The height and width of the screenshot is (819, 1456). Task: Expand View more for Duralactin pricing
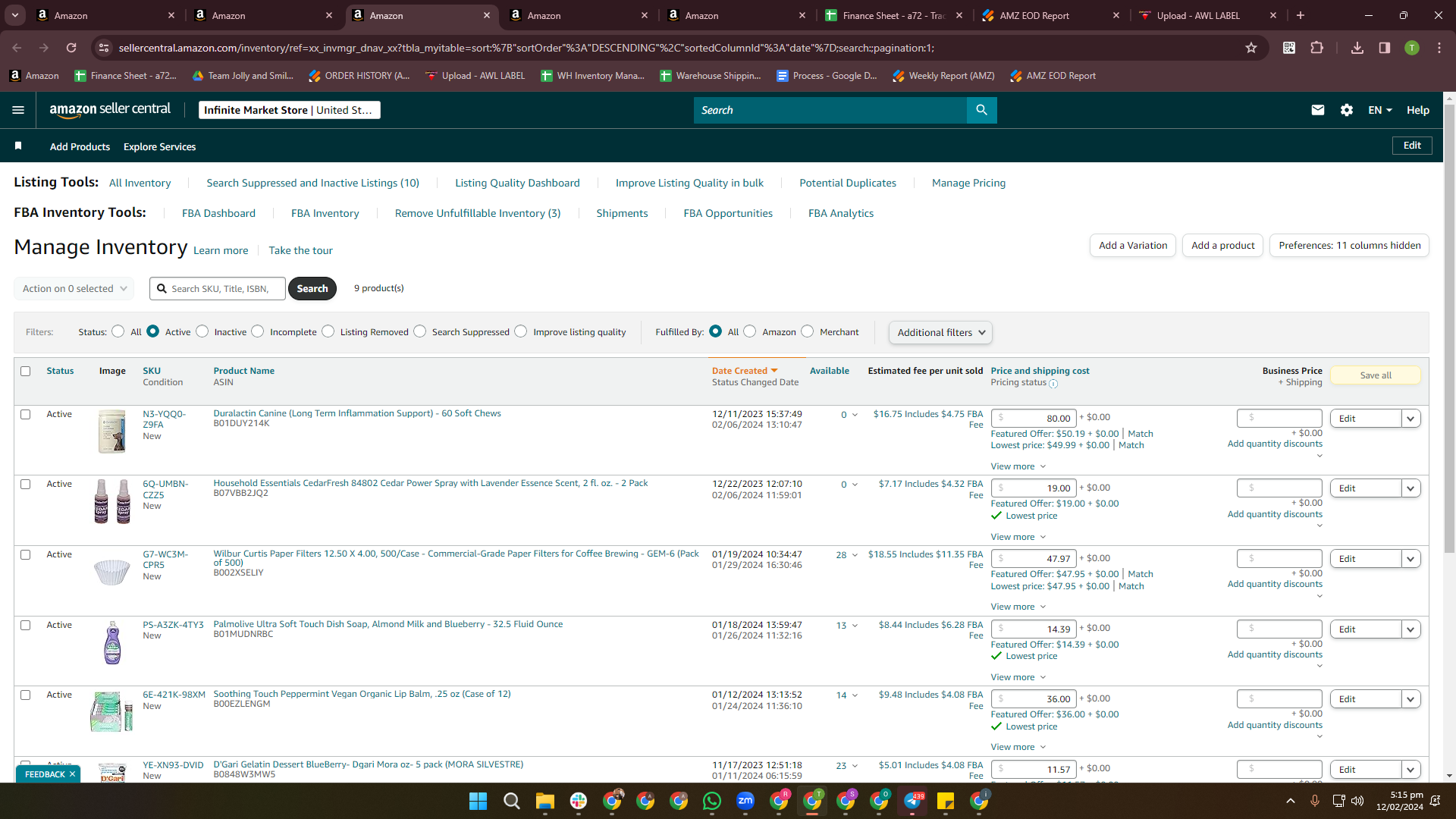pyautogui.click(x=1018, y=466)
